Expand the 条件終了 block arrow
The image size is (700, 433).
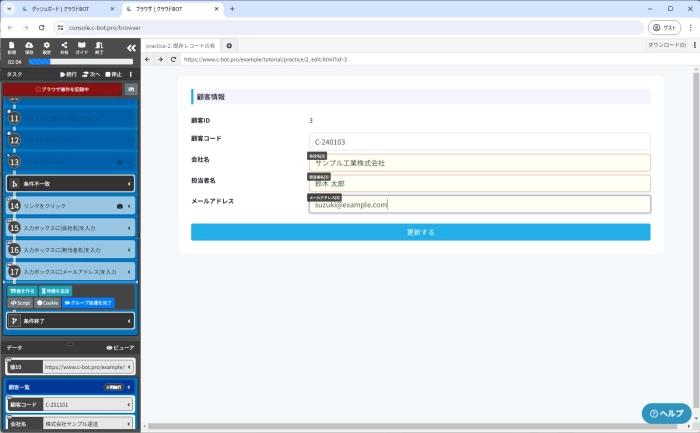[130, 321]
